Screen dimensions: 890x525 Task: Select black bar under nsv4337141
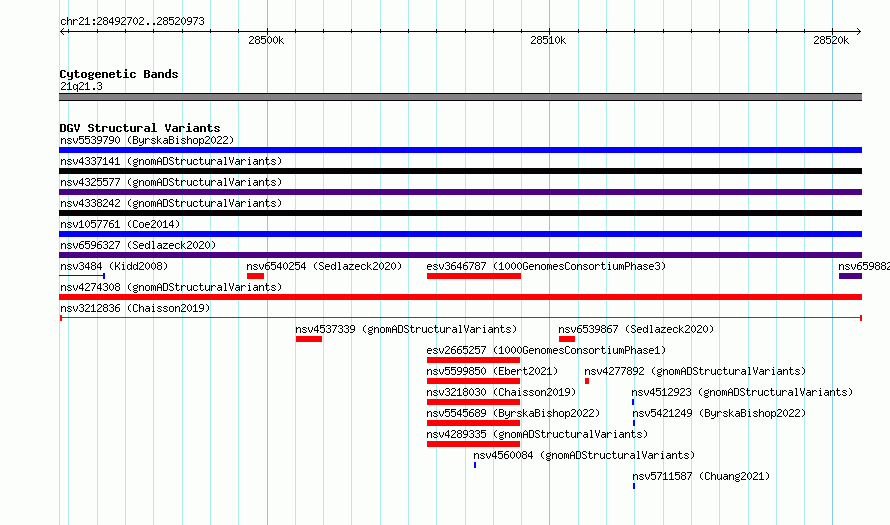point(460,171)
